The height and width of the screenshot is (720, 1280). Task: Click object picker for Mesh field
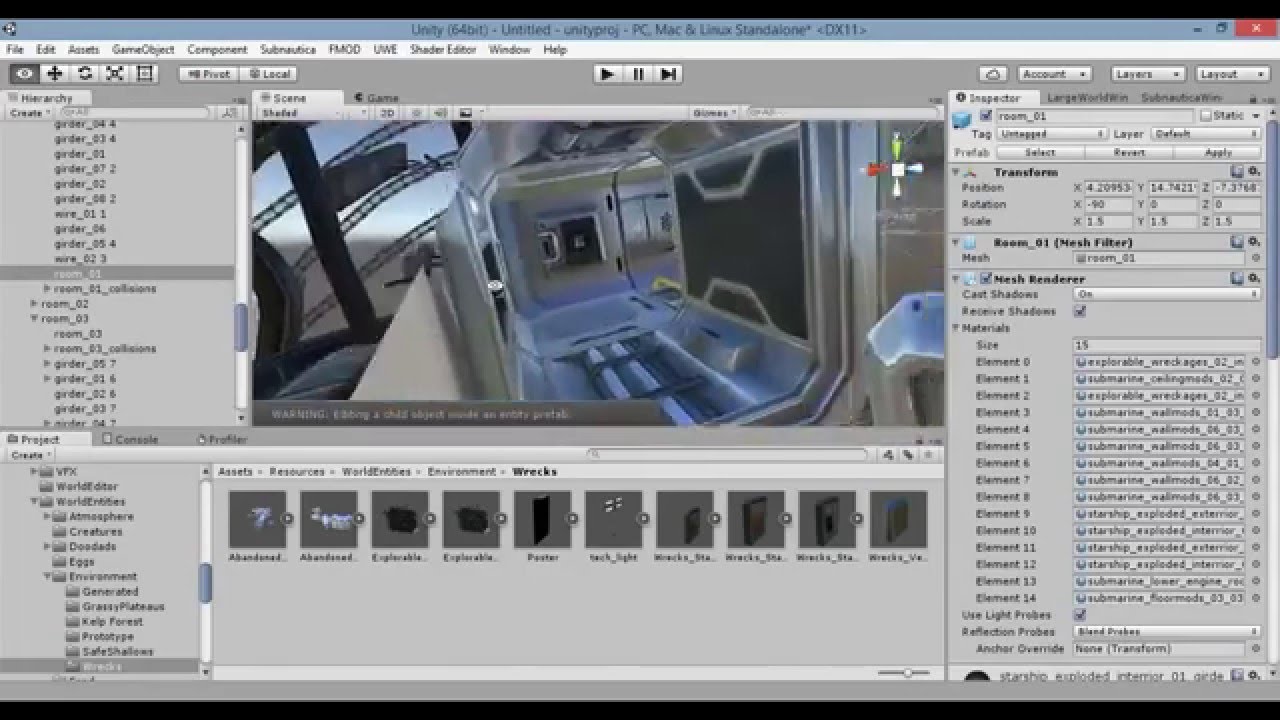pyautogui.click(x=1255, y=258)
